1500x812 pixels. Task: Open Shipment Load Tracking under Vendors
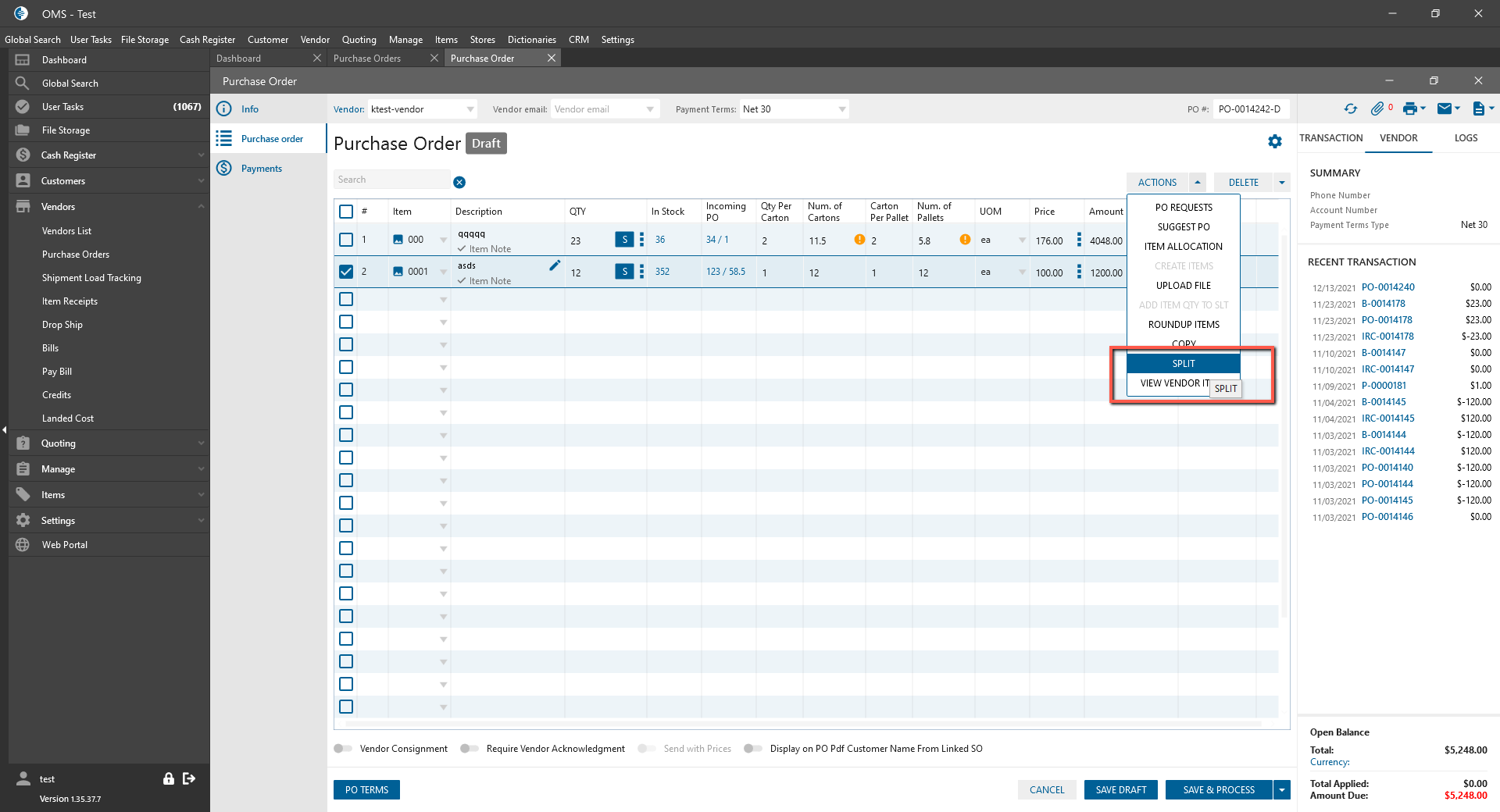click(x=91, y=278)
